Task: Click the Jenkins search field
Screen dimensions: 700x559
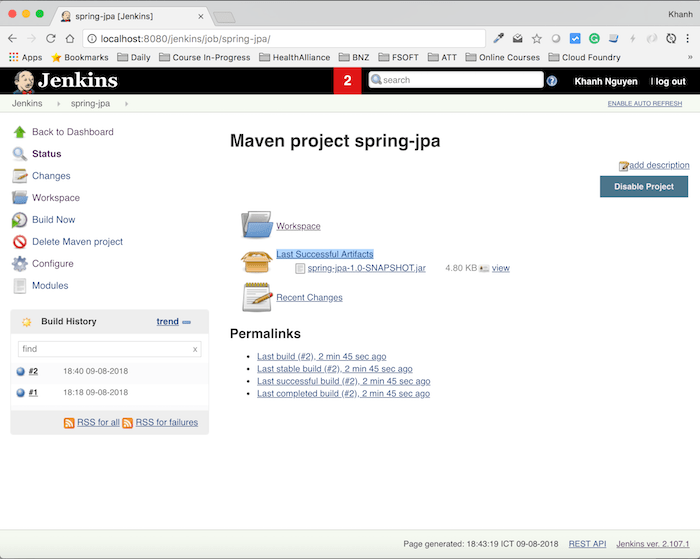Action: click(x=456, y=80)
